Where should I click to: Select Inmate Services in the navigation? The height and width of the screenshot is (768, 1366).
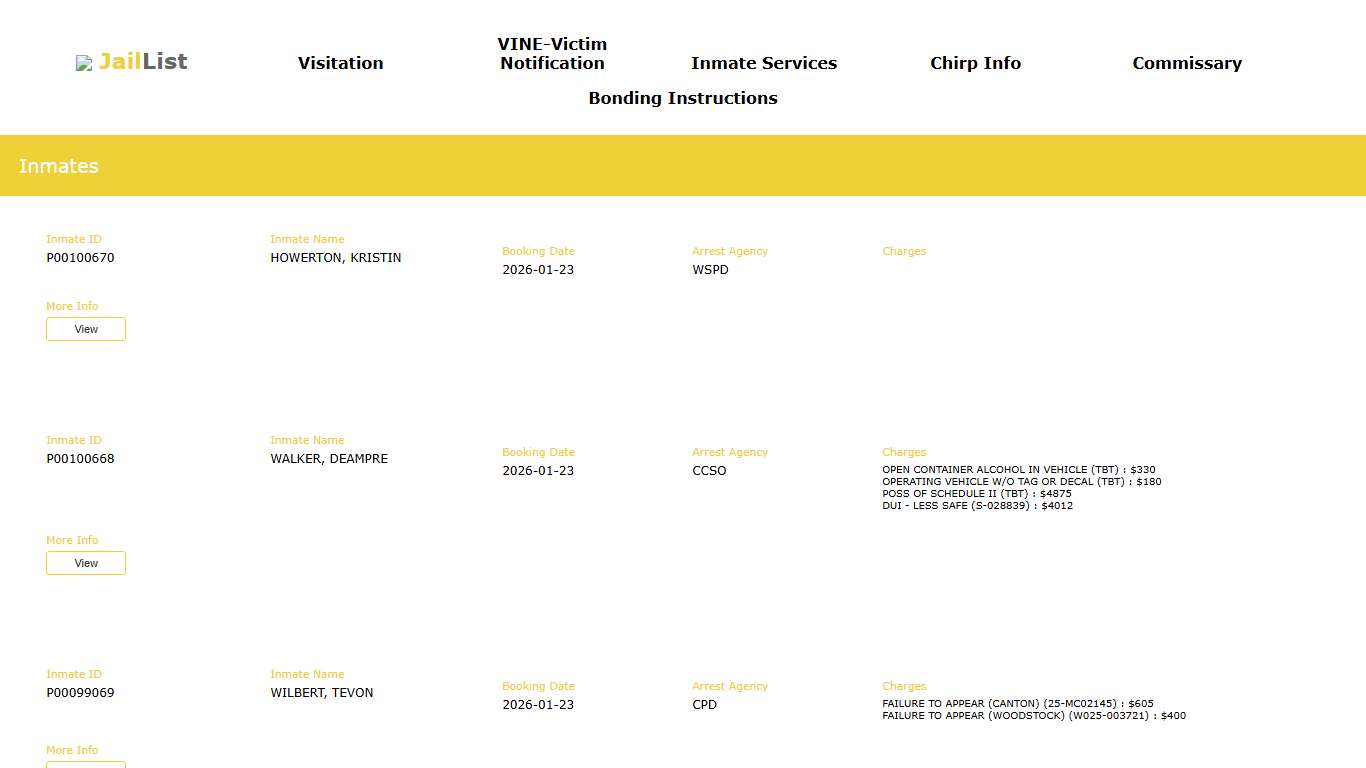[x=763, y=63]
